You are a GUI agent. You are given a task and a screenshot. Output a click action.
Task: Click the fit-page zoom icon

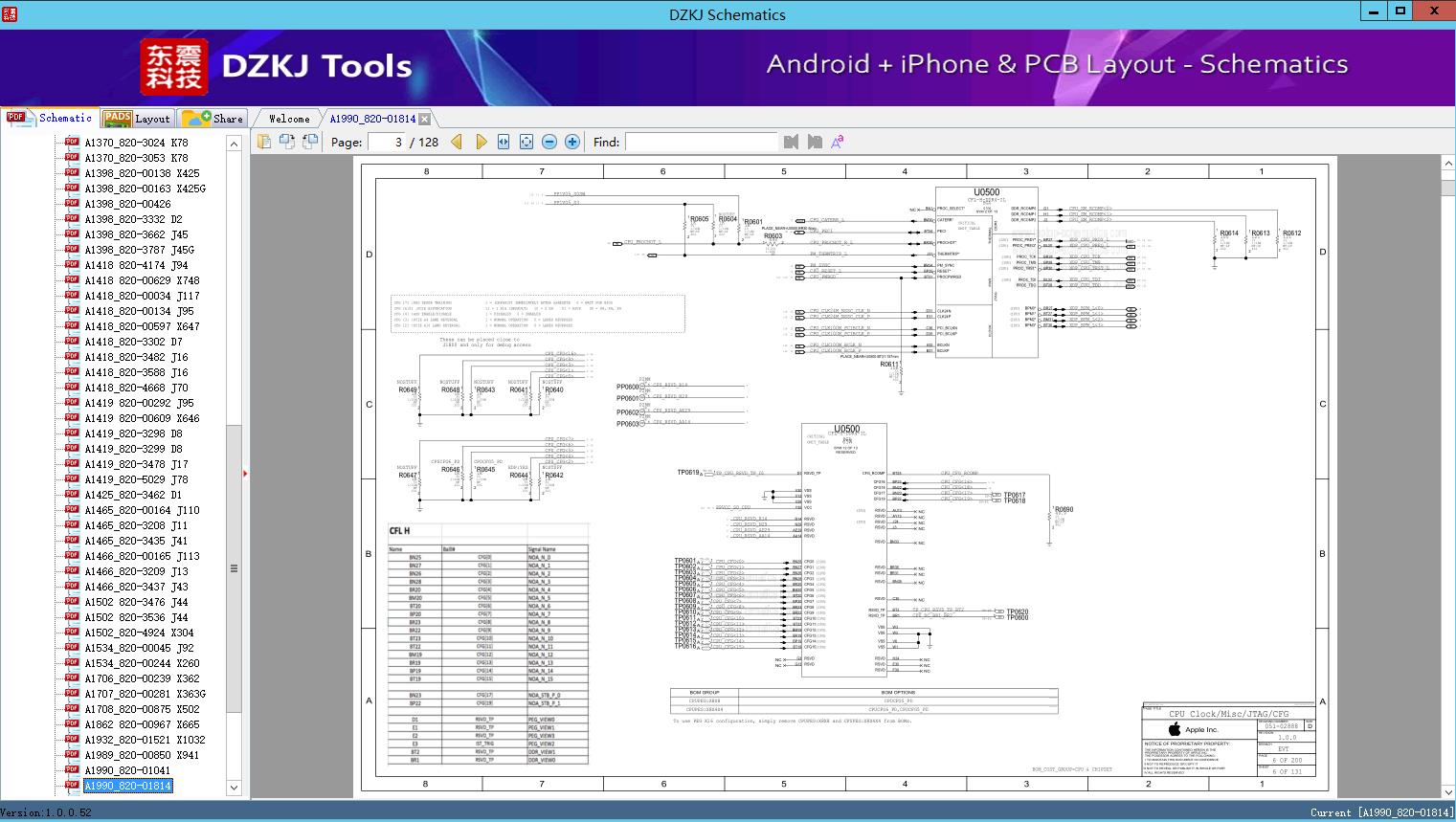click(x=526, y=142)
